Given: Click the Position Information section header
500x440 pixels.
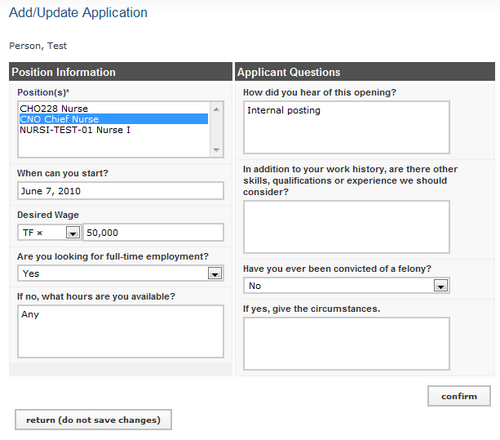Looking at the screenshot, I should click(x=120, y=72).
